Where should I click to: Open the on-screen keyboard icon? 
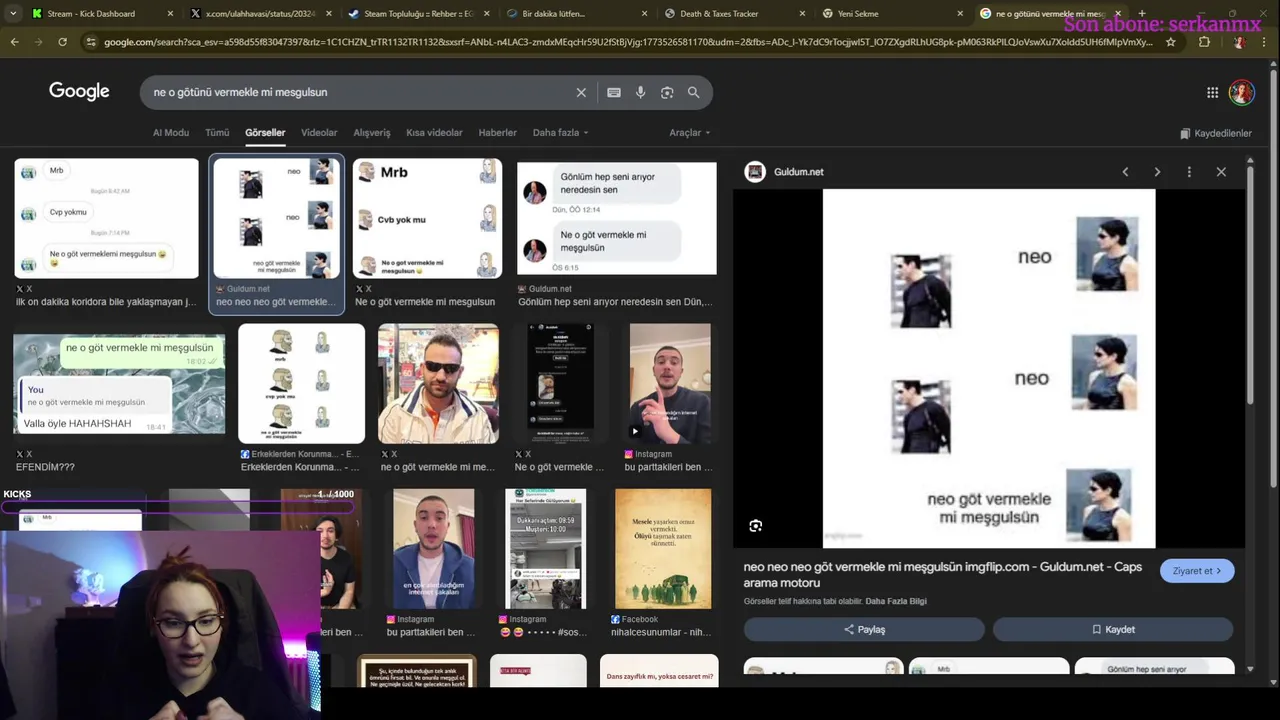click(x=614, y=92)
